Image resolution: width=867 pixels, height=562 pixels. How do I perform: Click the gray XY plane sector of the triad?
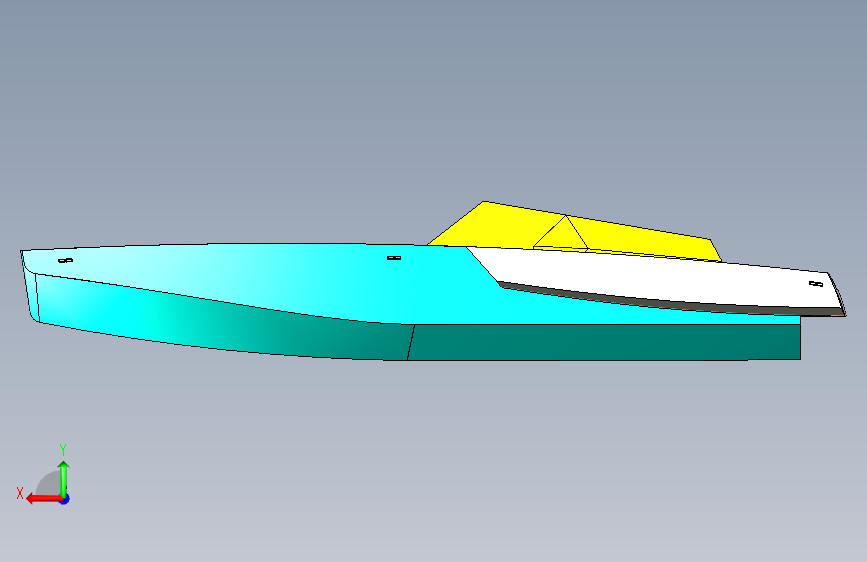point(48,484)
